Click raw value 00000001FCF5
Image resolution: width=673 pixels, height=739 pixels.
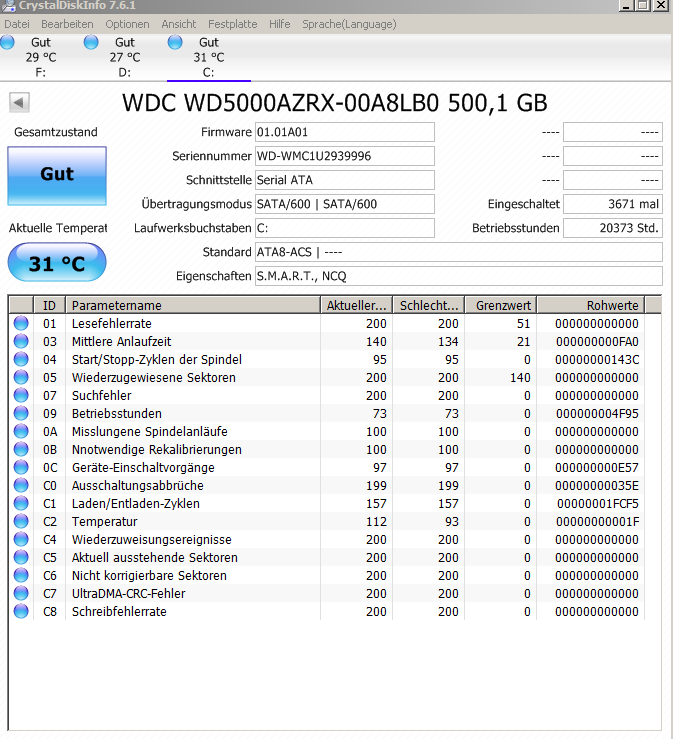598,504
